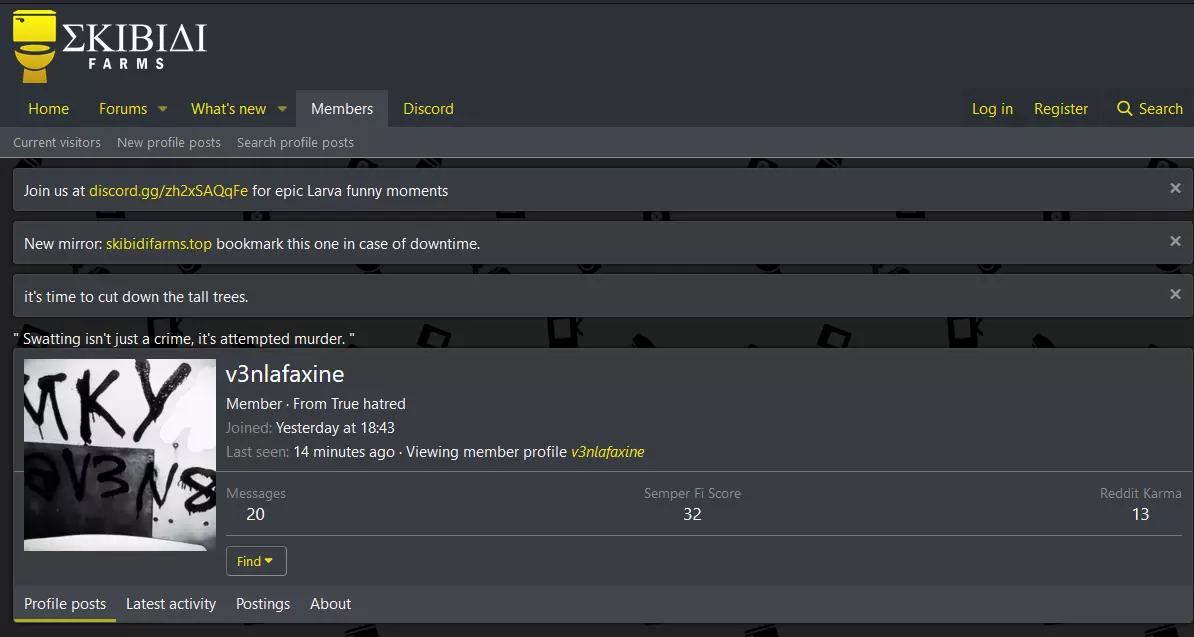Open the Members menu item
The image size is (1194, 637).
point(342,109)
